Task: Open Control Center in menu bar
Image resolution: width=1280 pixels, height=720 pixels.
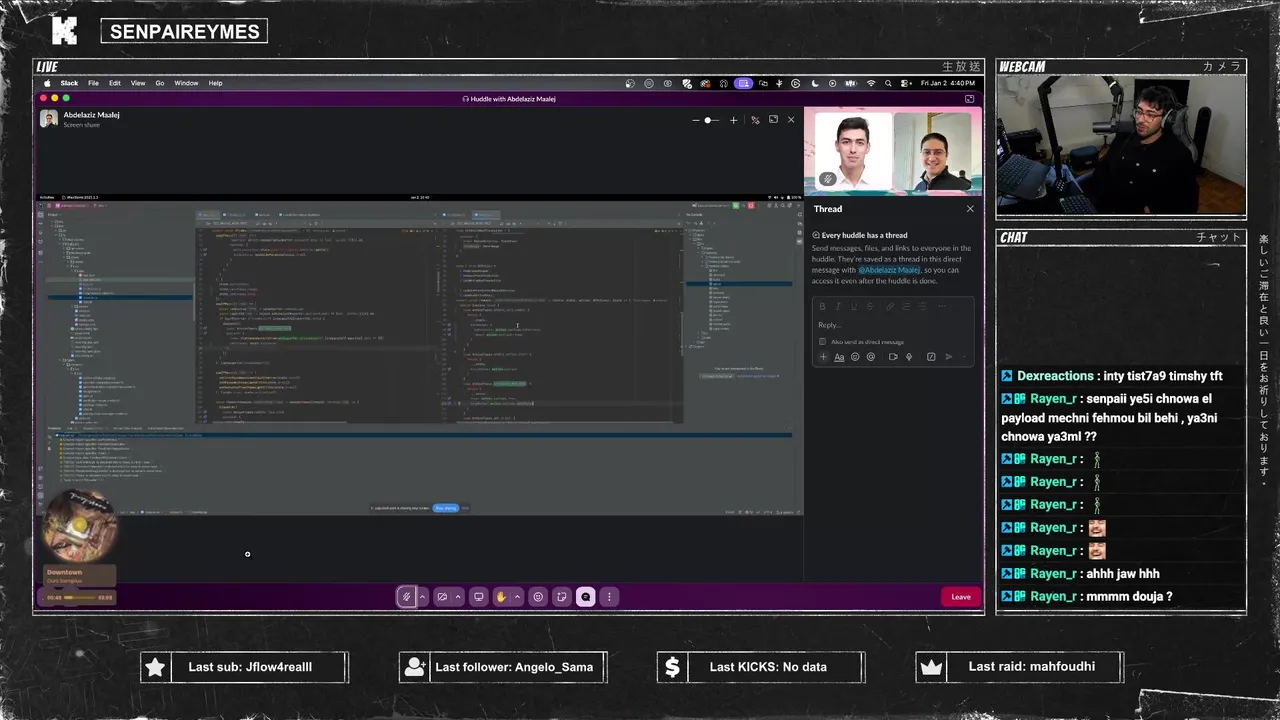Action: tap(905, 83)
